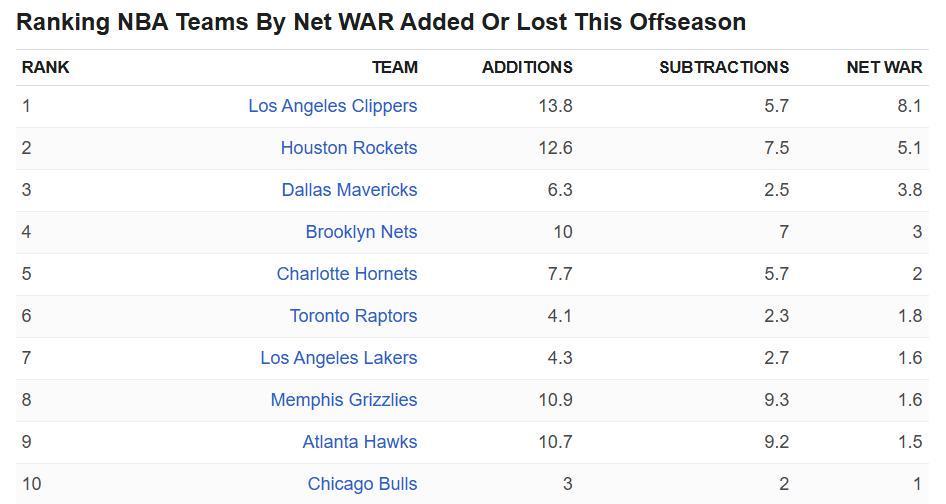Image resolution: width=946 pixels, height=504 pixels.
Task: Sort by the NET WAR column header
Action: click(884, 67)
